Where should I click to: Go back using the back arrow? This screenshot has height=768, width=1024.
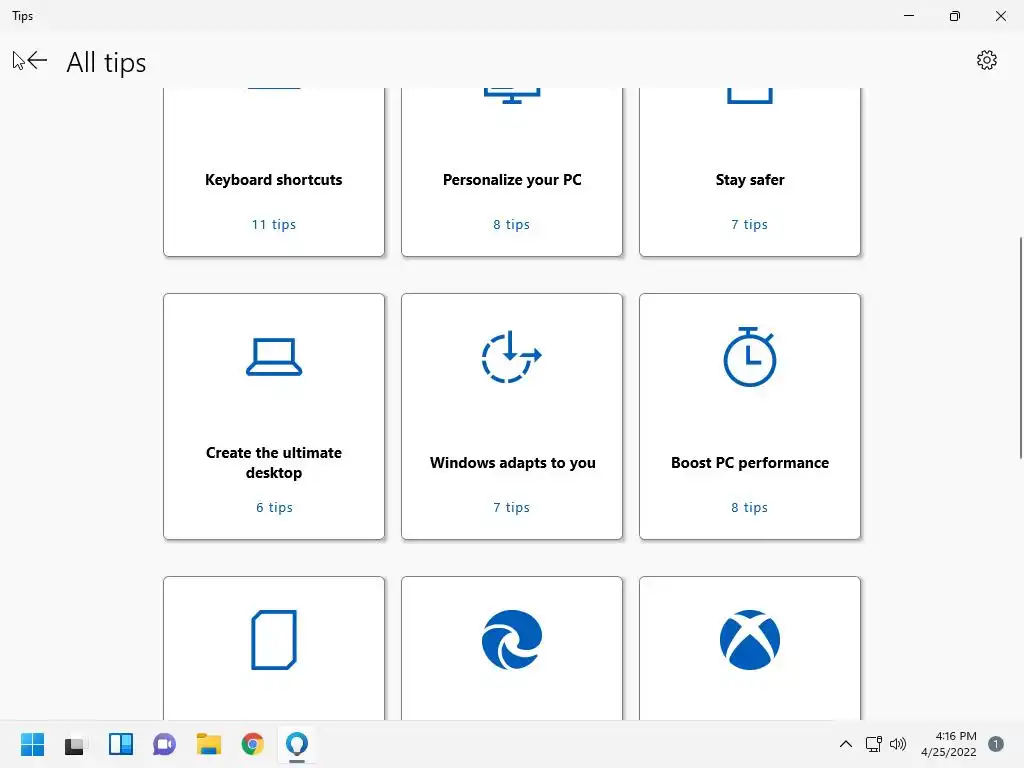click(37, 61)
